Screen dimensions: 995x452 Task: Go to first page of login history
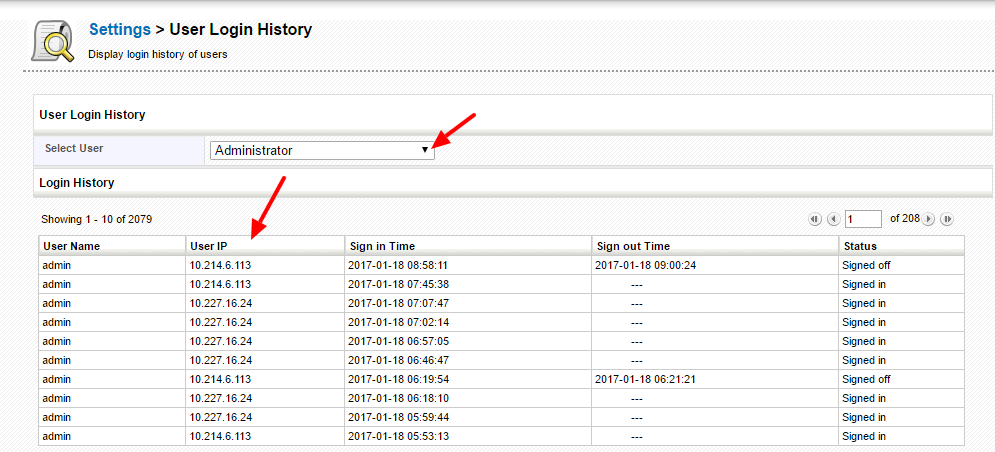click(x=814, y=219)
